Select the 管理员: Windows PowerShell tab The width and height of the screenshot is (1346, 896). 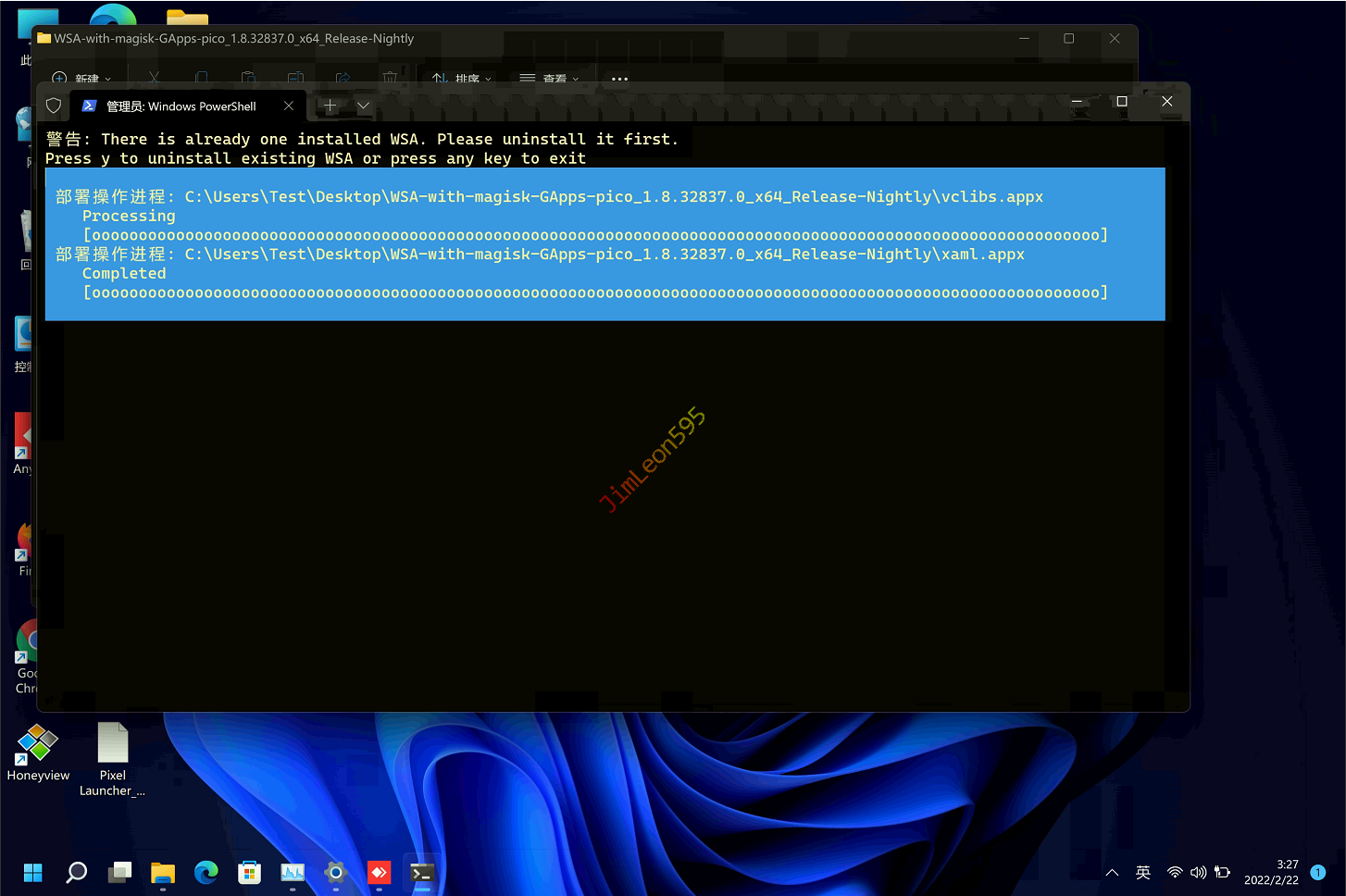181,106
